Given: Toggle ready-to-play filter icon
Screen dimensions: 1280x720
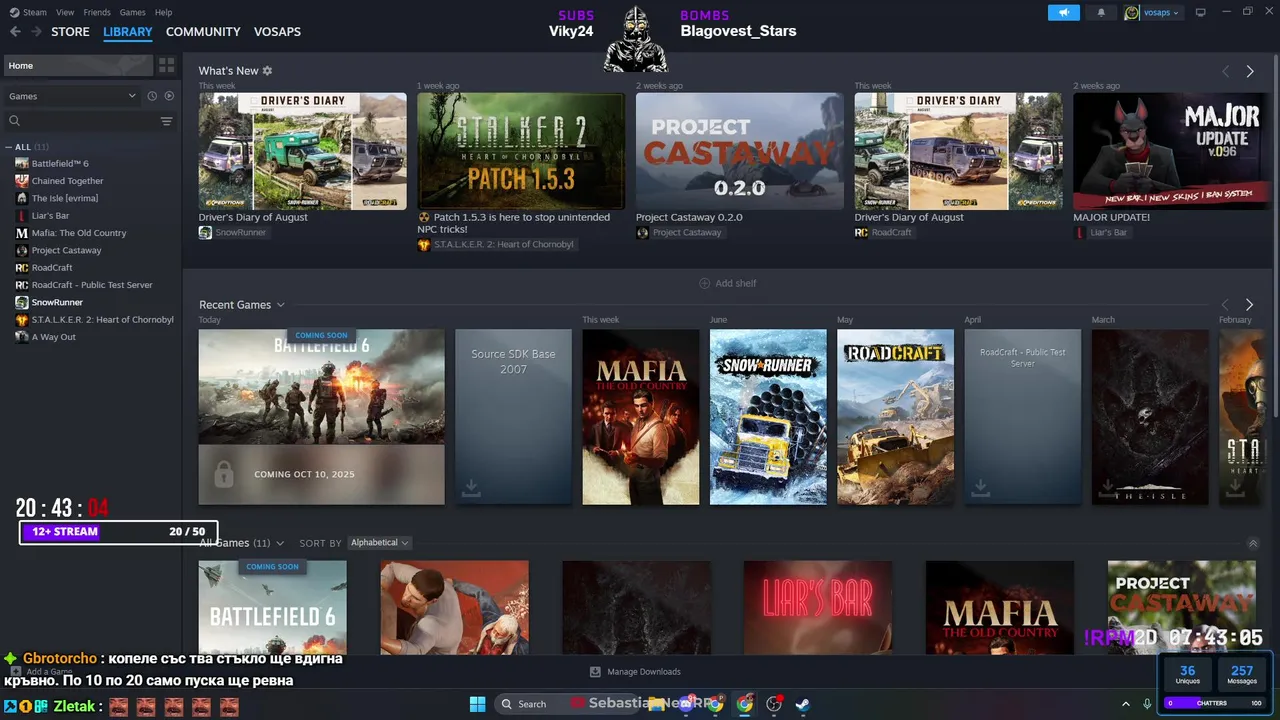Looking at the screenshot, I should point(169,96).
